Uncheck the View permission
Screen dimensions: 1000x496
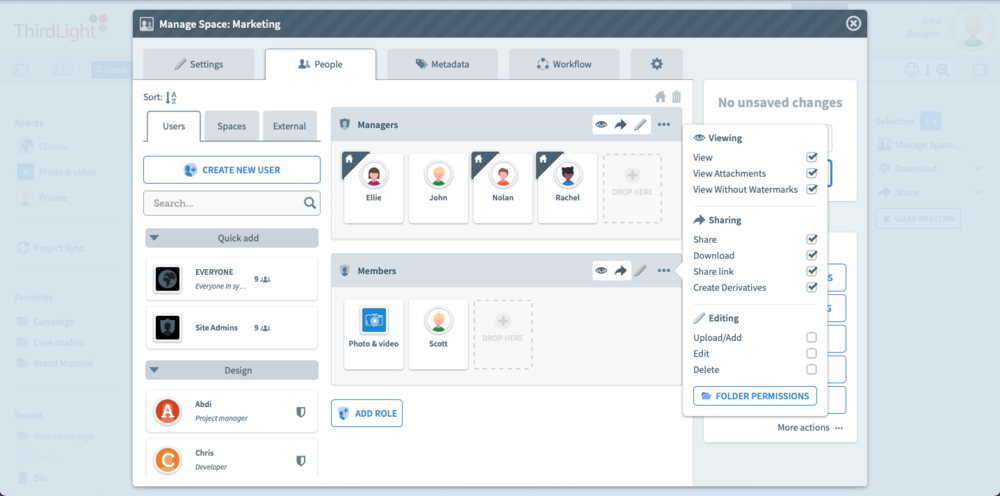pyautogui.click(x=811, y=157)
